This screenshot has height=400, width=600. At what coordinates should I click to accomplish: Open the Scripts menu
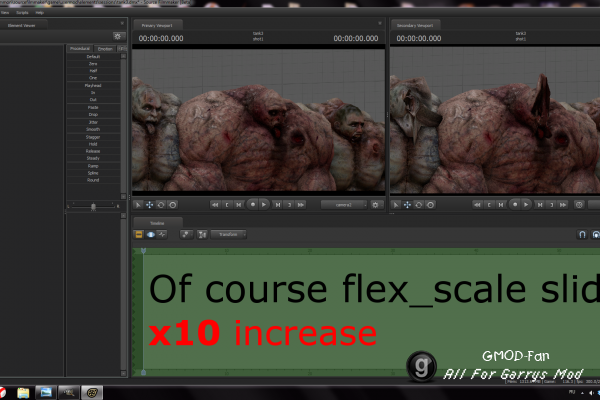(x=22, y=13)
